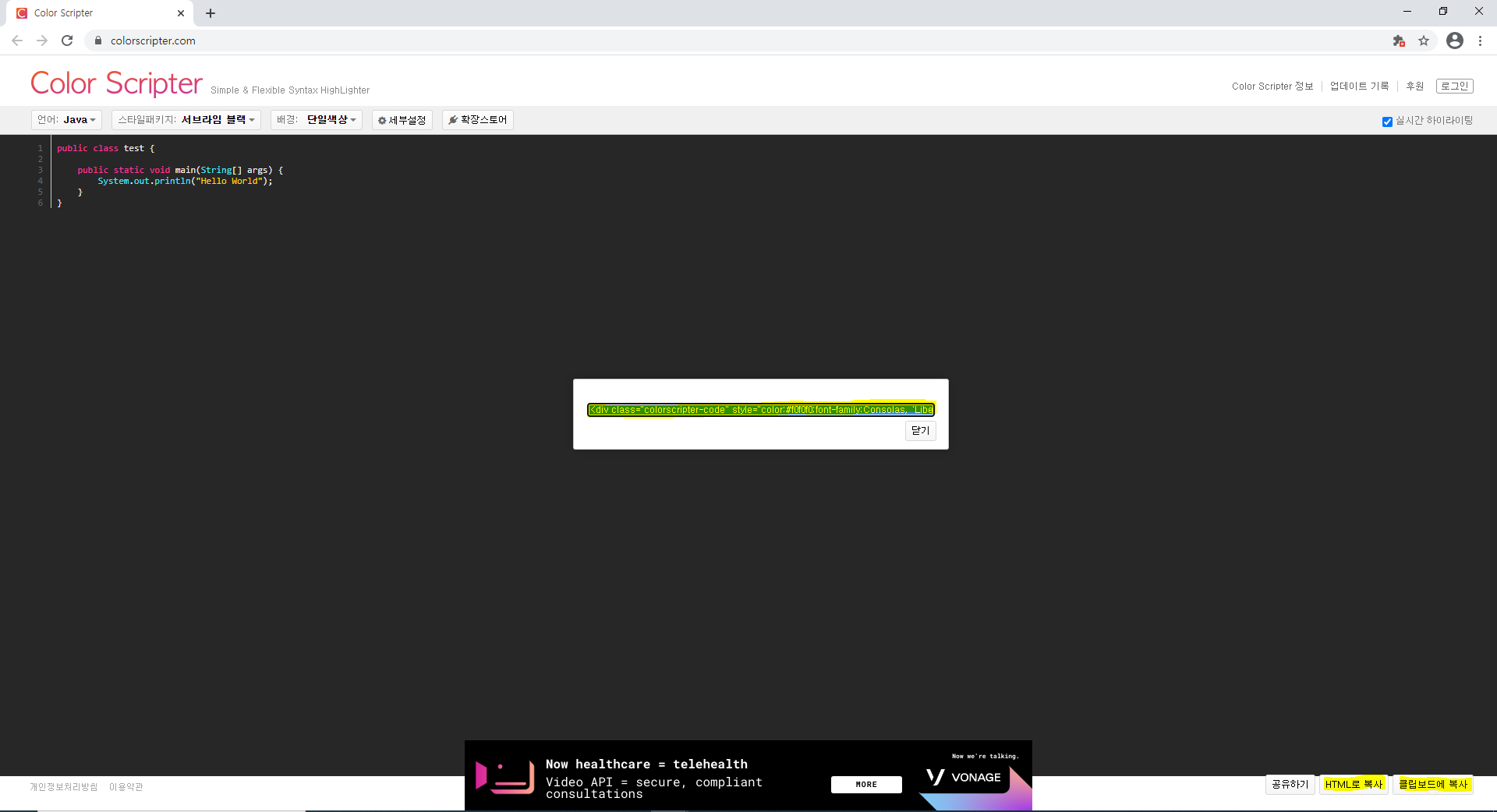Open the Chrome three-dot menu
This screenshot has height=812, width=1497.
[x=1480, y=41]
